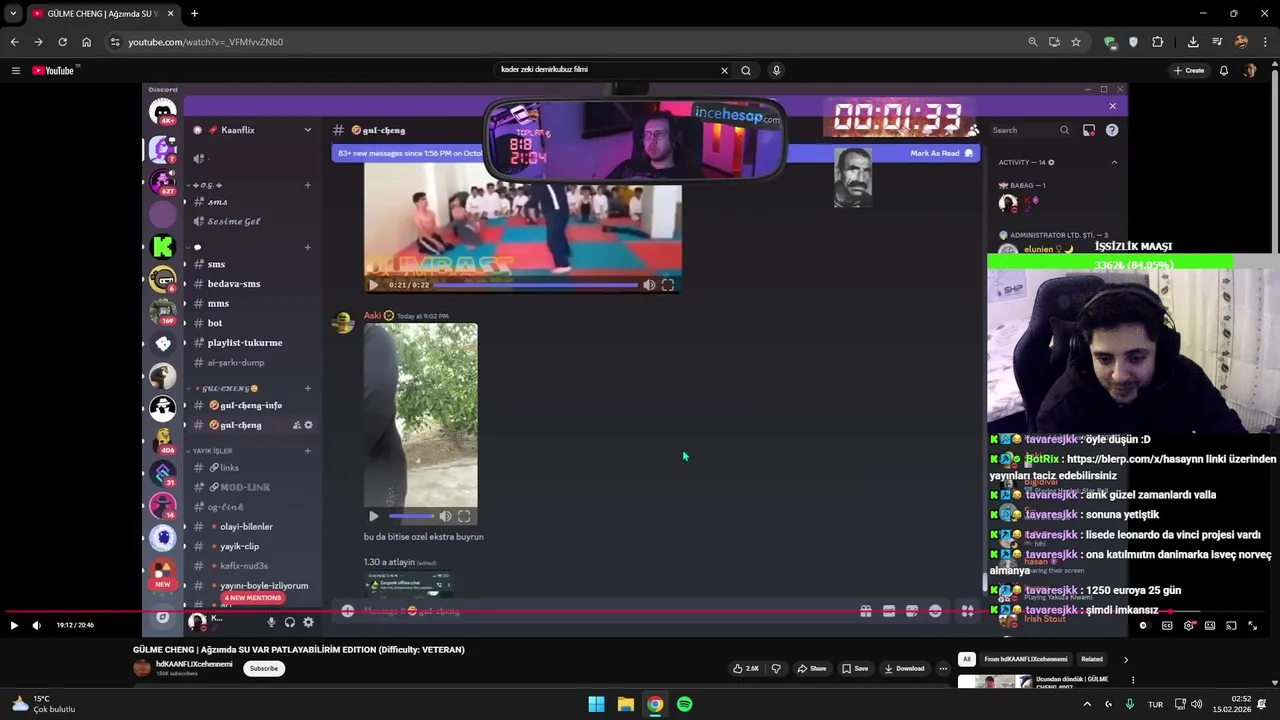Open the taskbar weather widget
Image resolution: width=1280 pixels, height=720 pixels.
44,704
